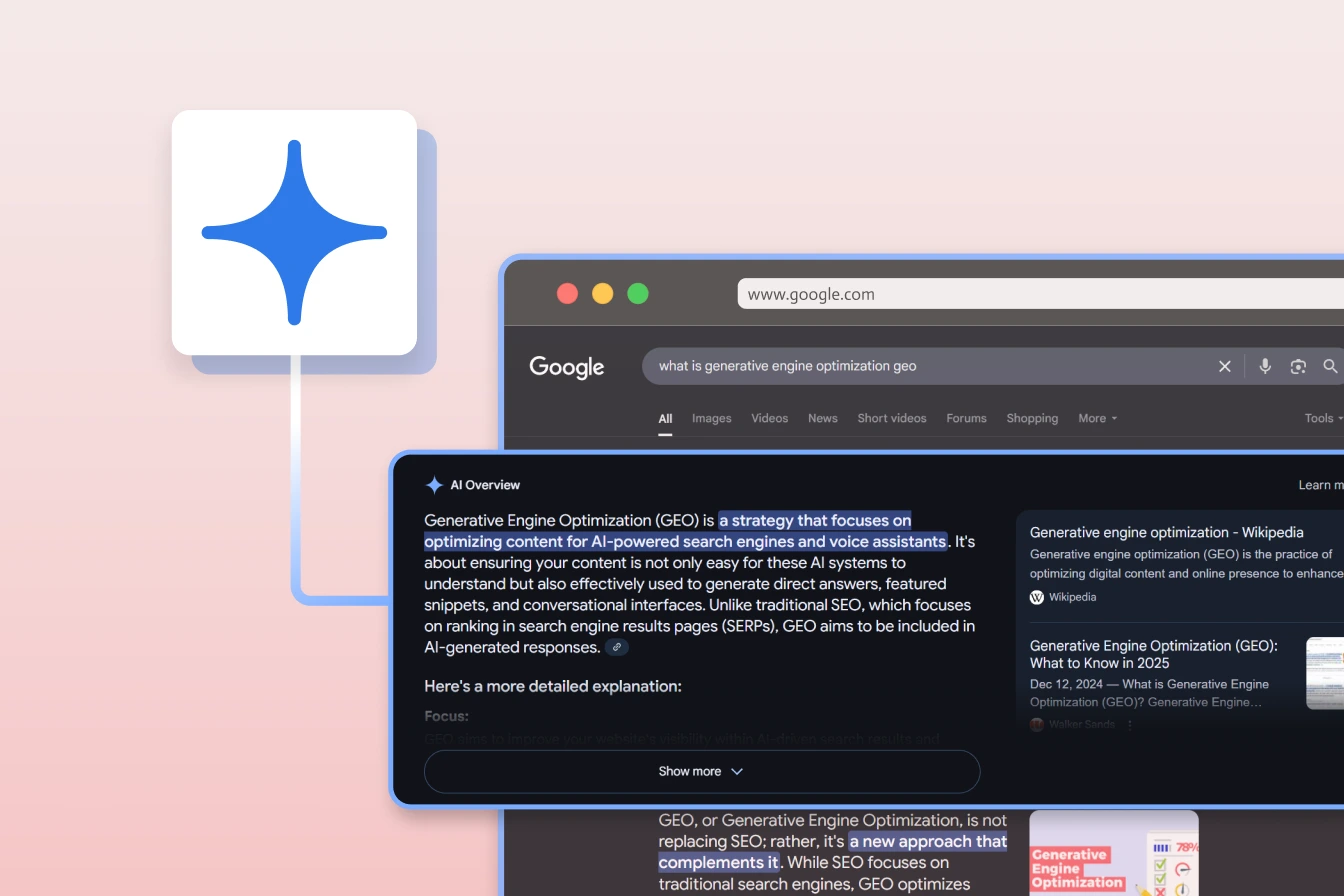Click the microphone voice search icon
Viewport: 1344px width, 896px height.
click(1265, 366)
